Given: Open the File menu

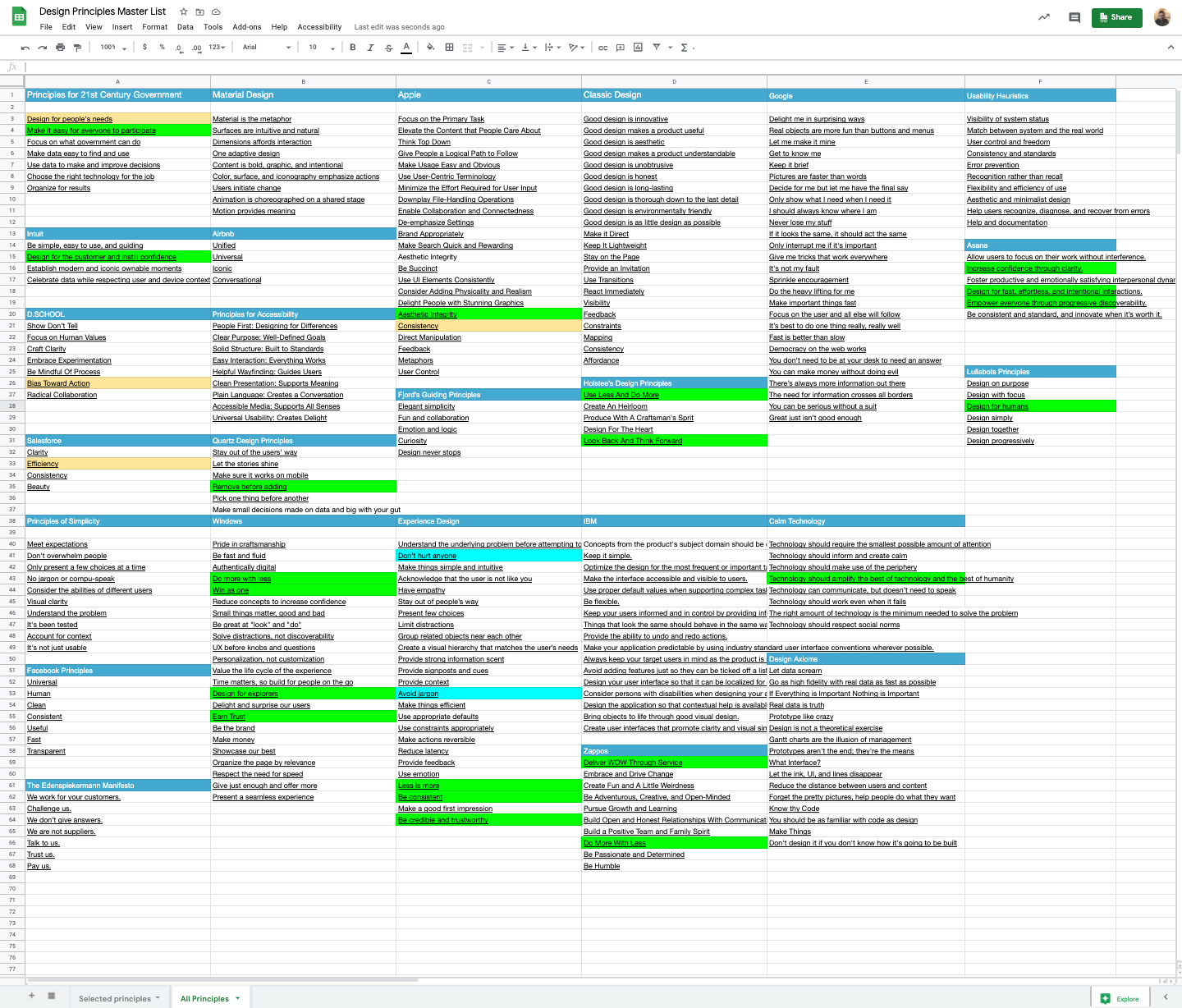Looking at the screenshot, I should pos(46,27).
